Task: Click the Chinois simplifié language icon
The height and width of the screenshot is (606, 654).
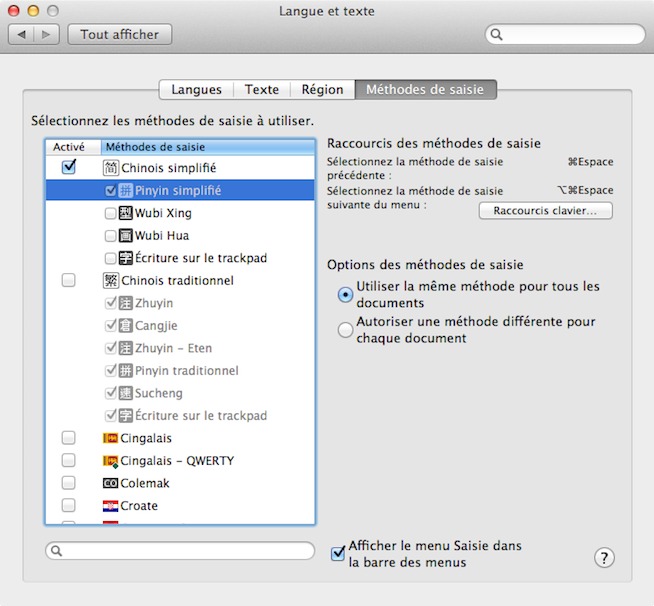Action: [x=110, y=168]
